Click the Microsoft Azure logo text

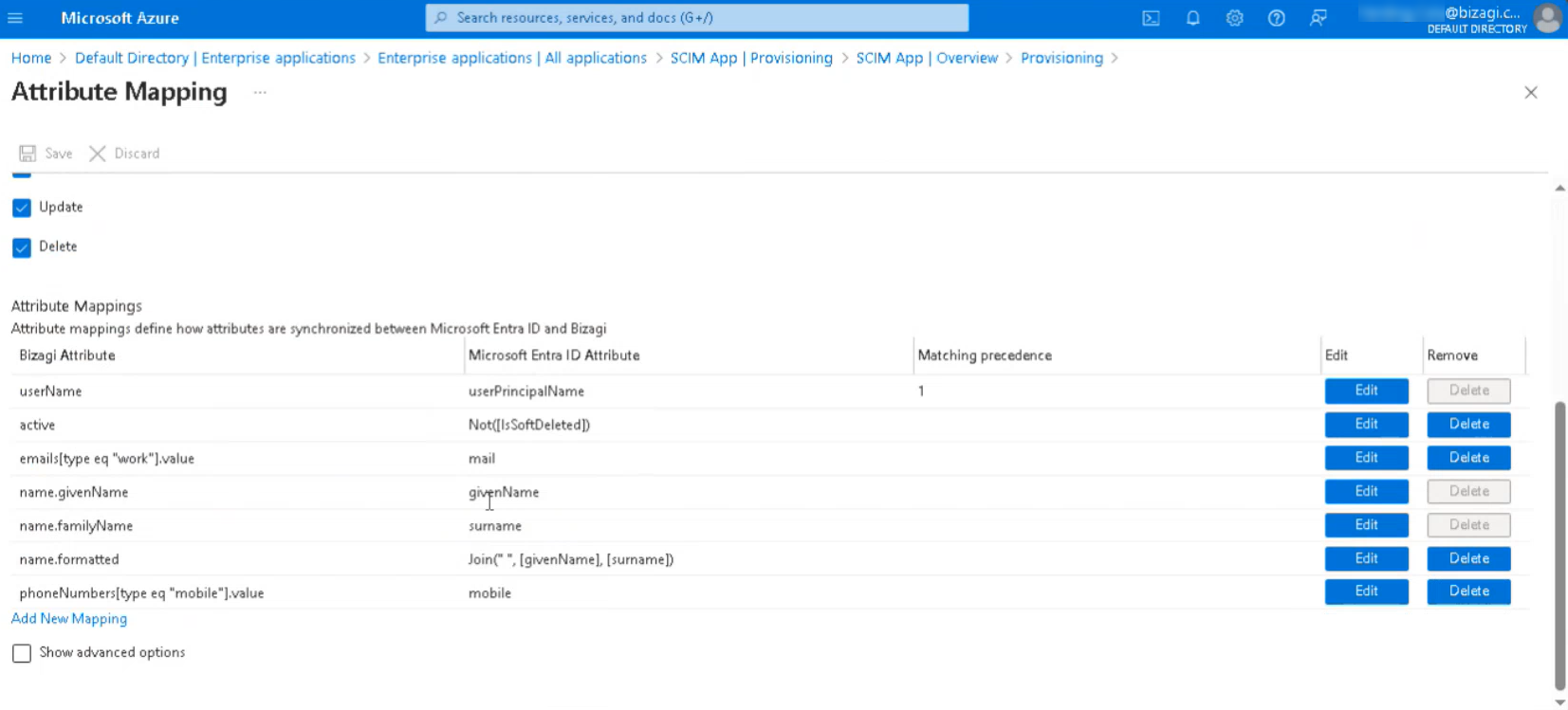(x=120, y=18)
